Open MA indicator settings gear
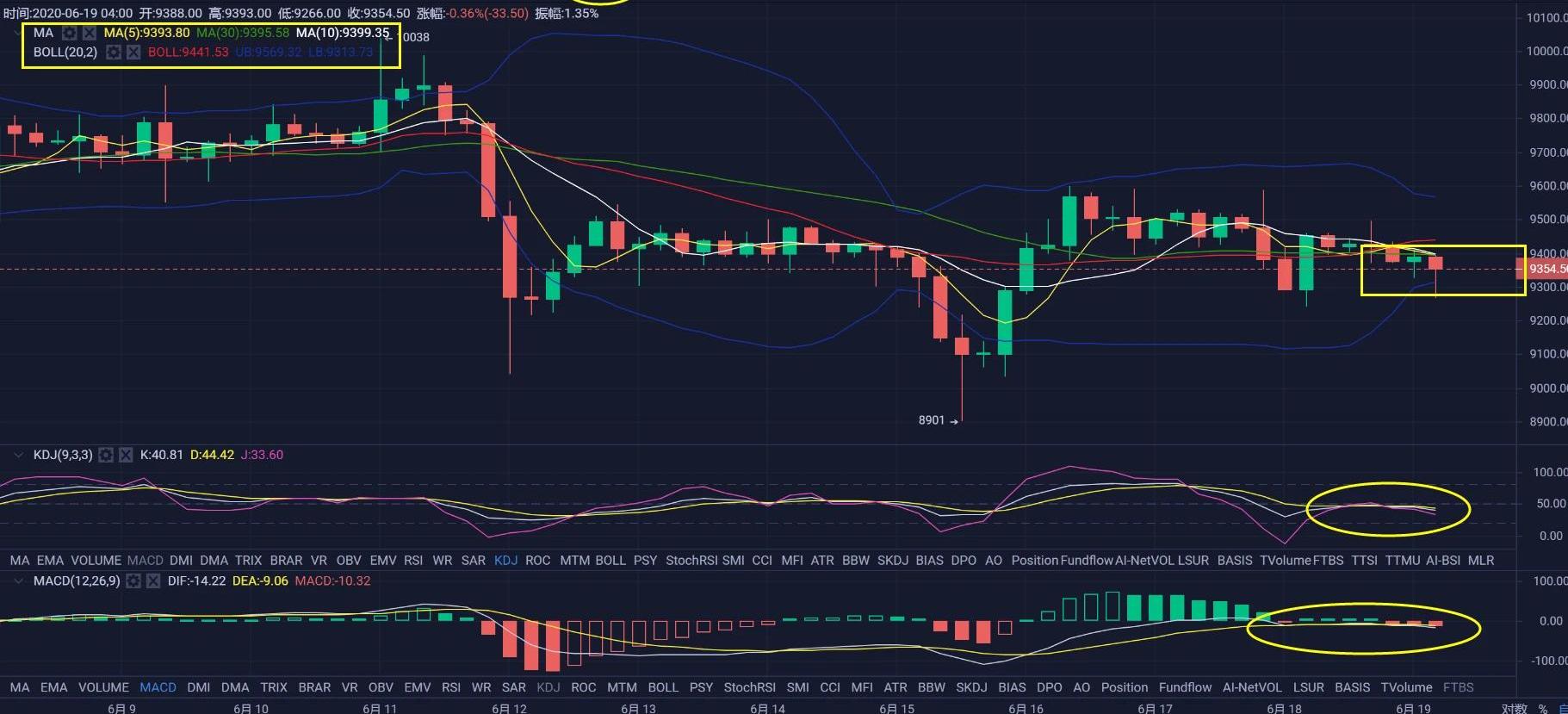Screen dimensions: 1568x714 70,33
